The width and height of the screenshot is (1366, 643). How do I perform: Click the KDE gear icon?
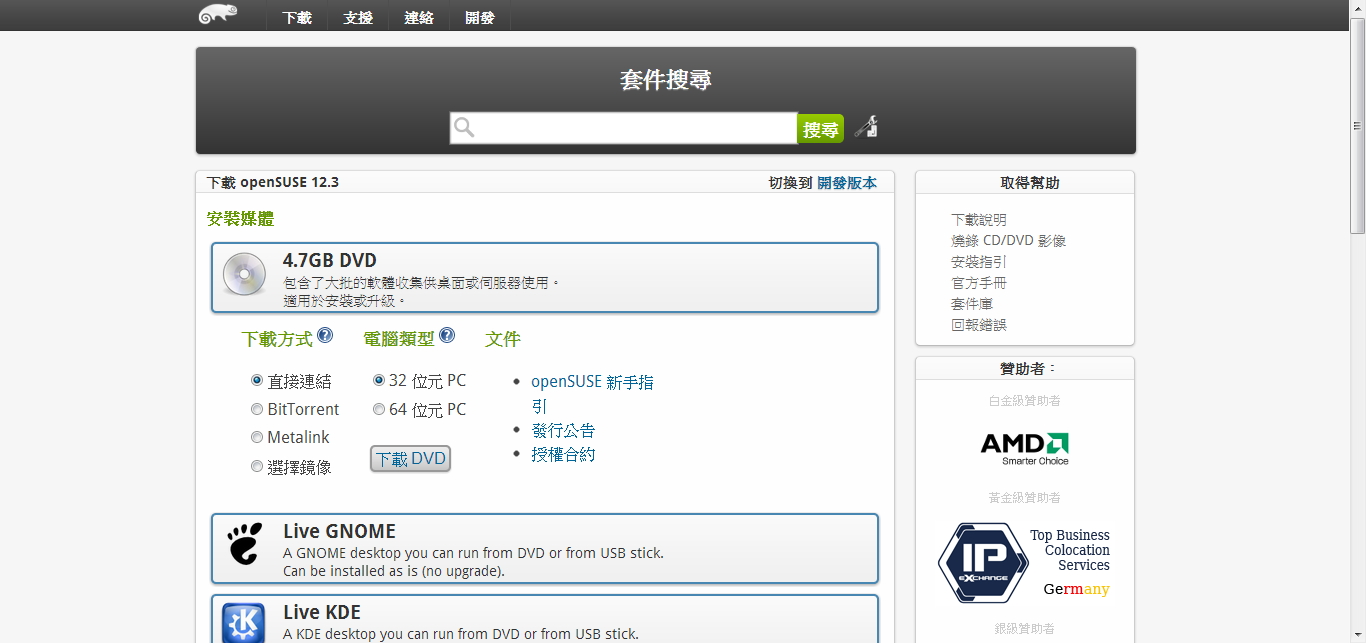pos(244,623)
